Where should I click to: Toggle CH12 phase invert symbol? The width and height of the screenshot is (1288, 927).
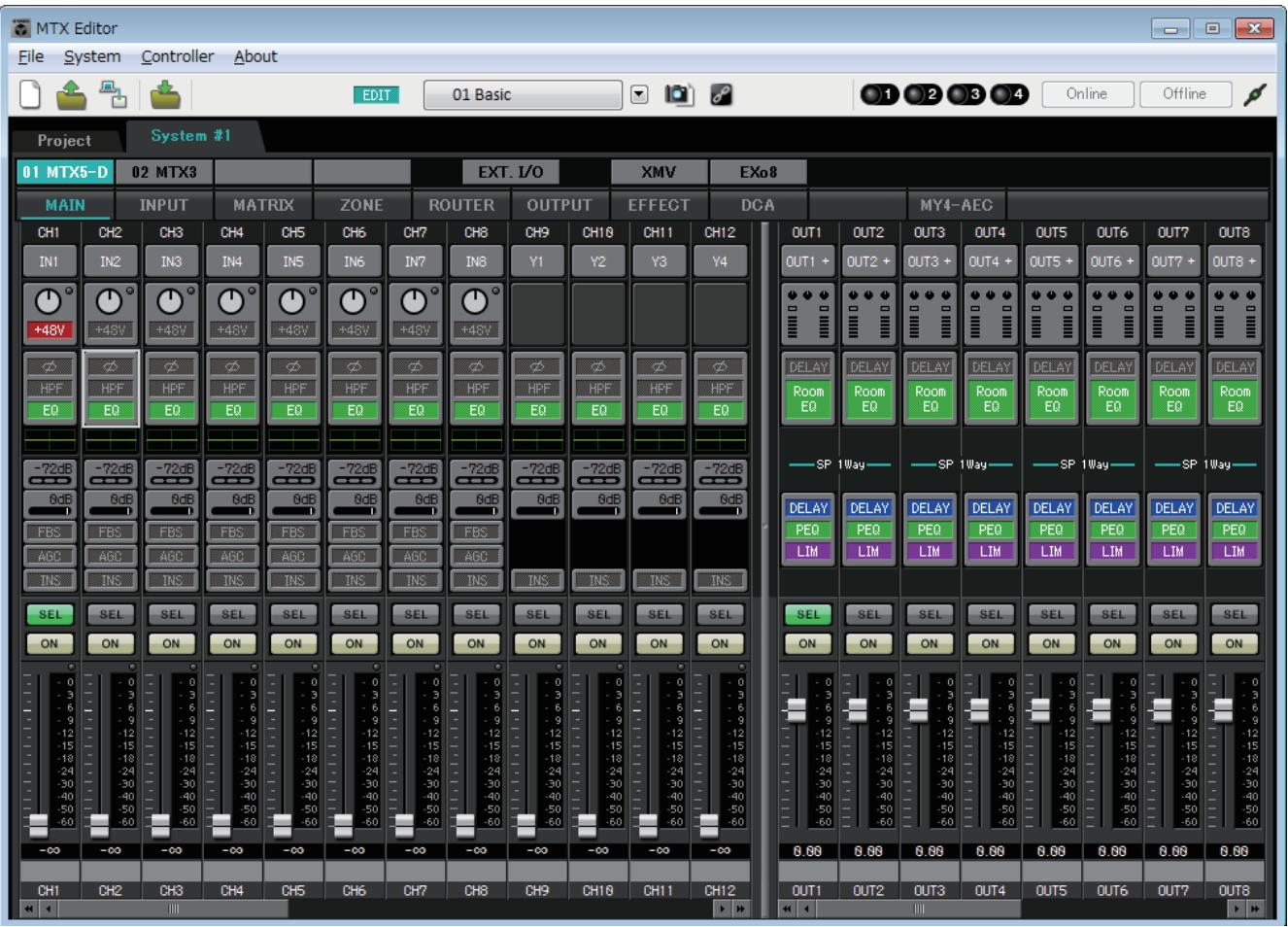coord(721,366)
